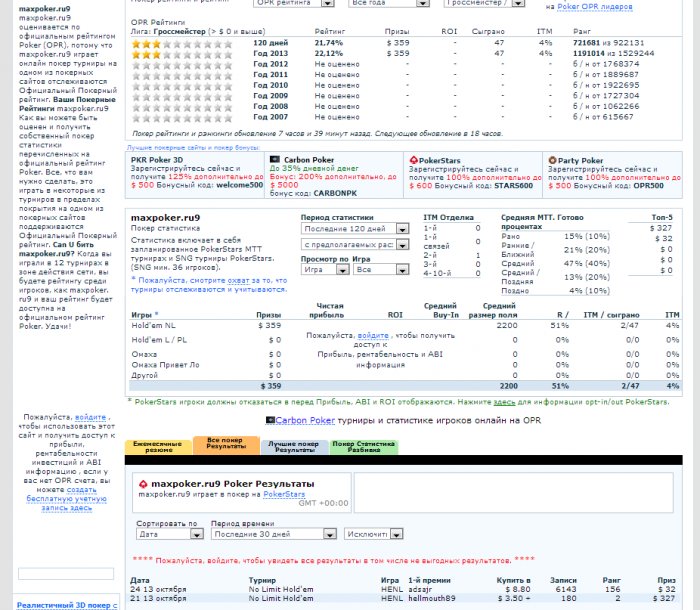Screen dimensions: 700x610
Task: Switch to the Ежемесячные резюме tab
Action: coord(158,447)
